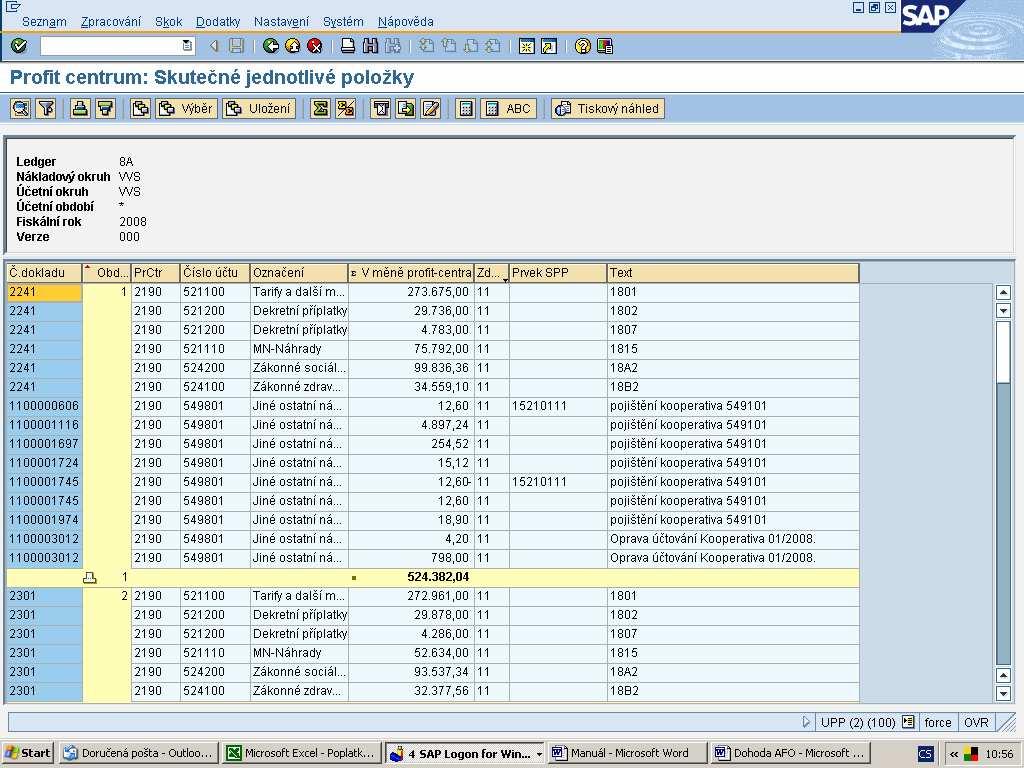The width and height of the screenshot is (1024, 768).
Task: Click the Text column header
Action: pyautogui.click(x=733, y=273)
